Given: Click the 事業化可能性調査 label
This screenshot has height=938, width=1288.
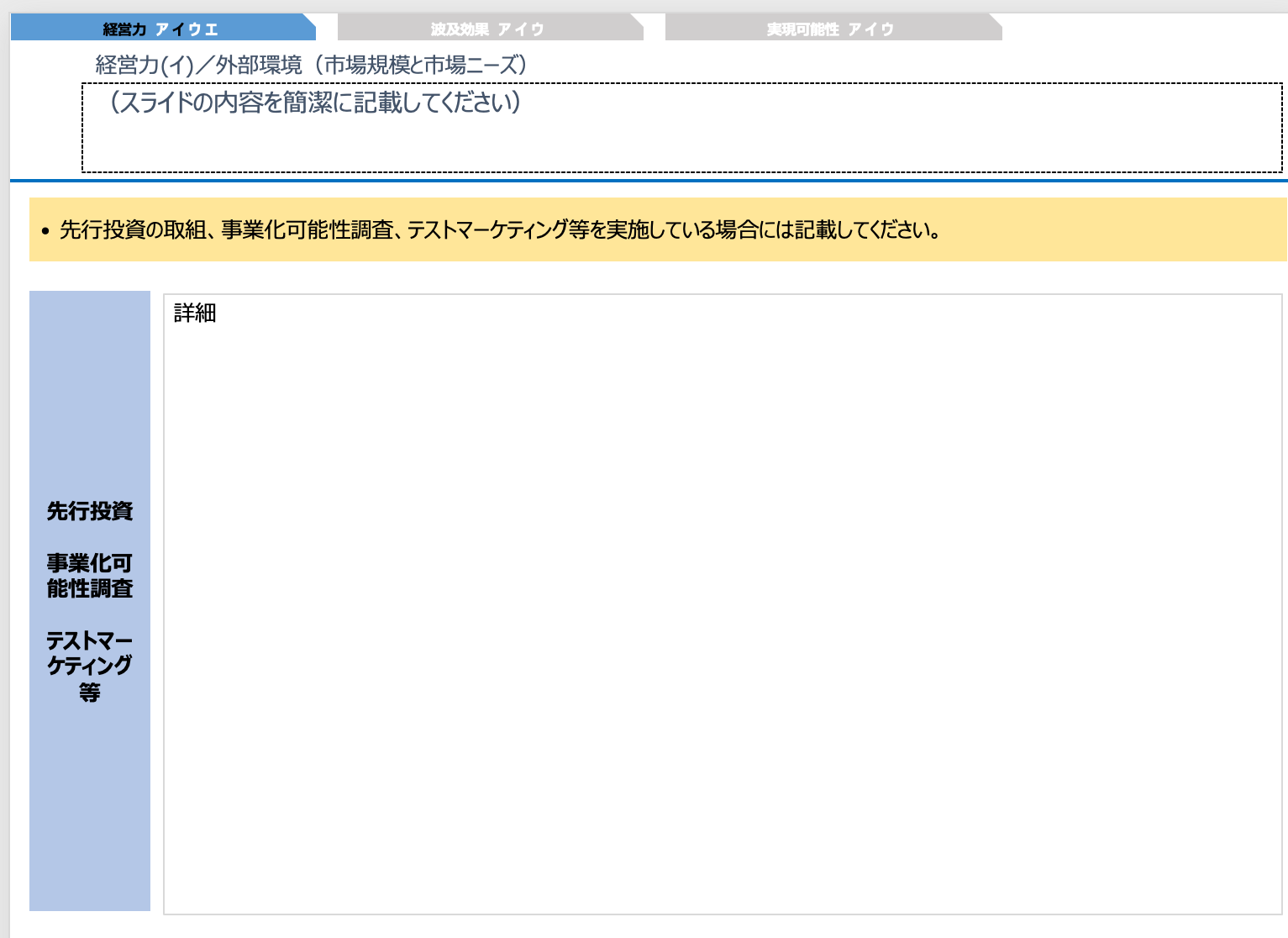Looking at the screenshot, I should [x=89, y=577].
